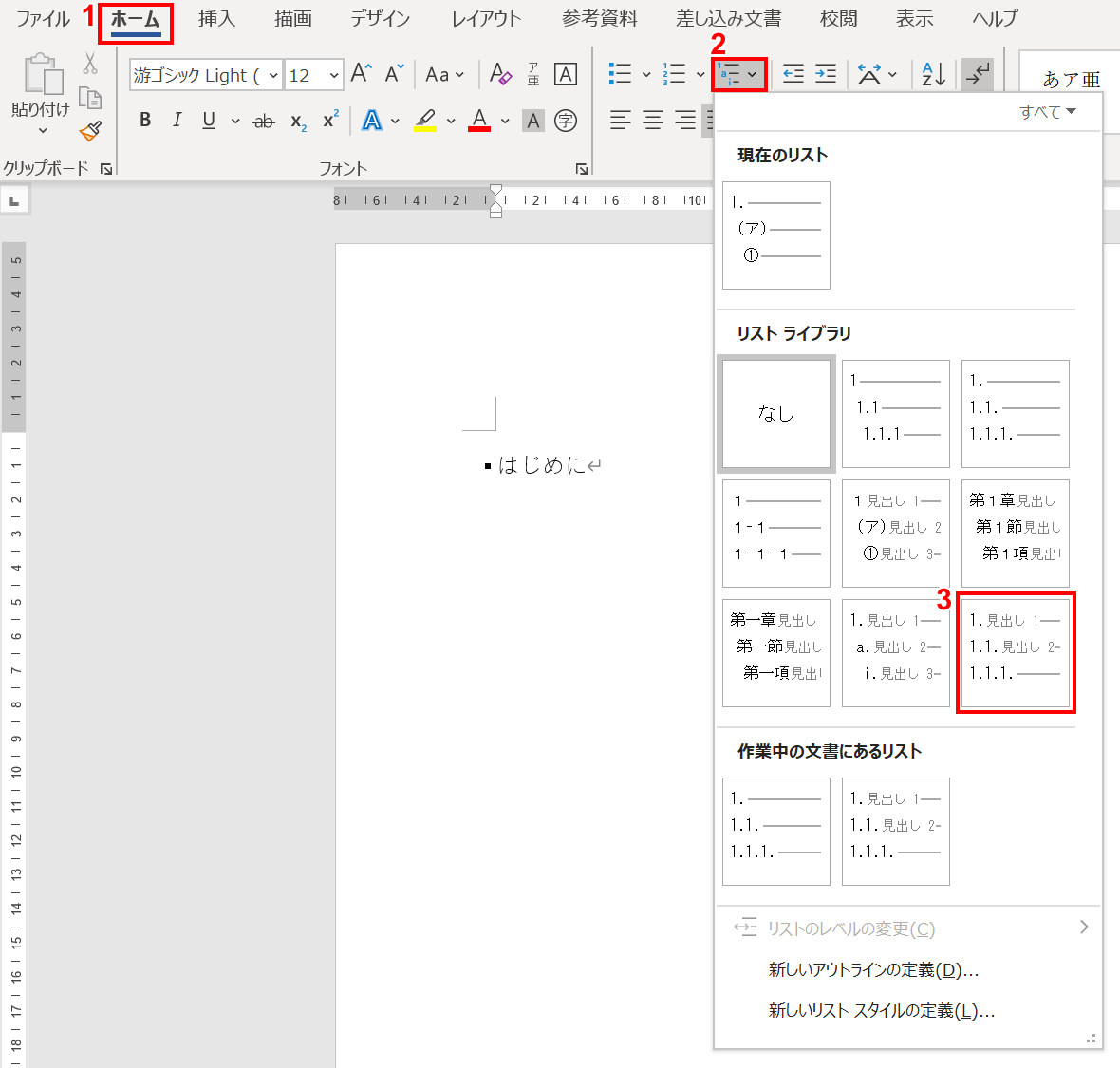
Task: Click 新しいアウトラインの定義(D)...
Action: tap(873, 969)
